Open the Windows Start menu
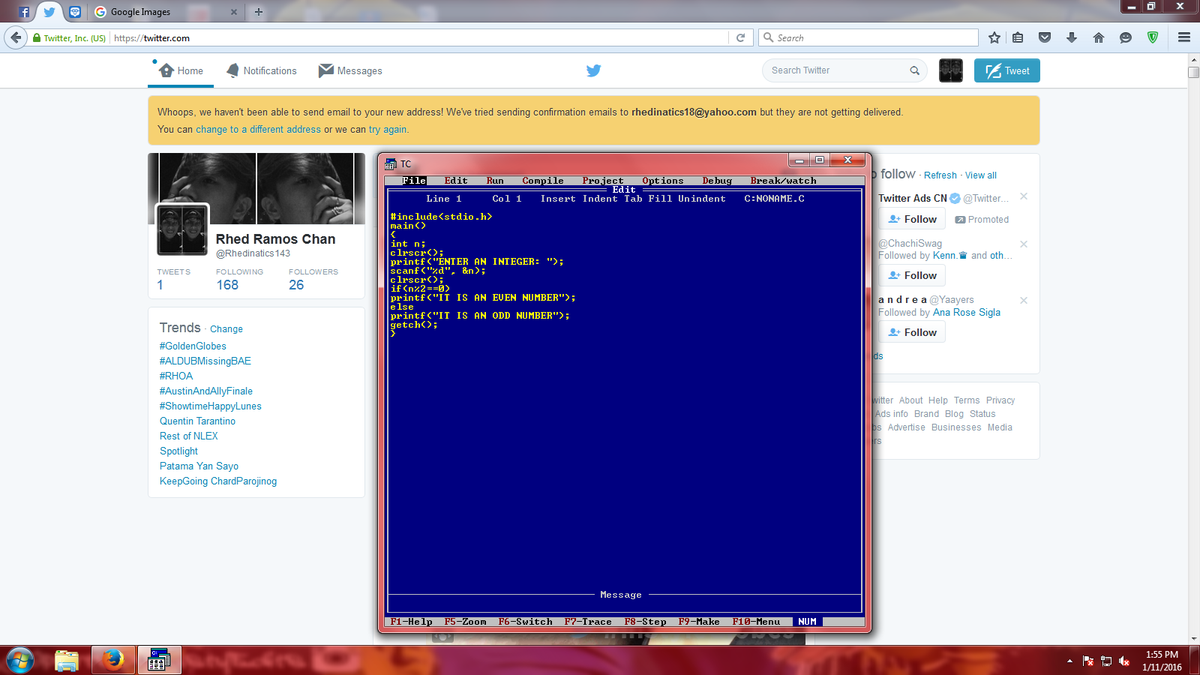1200x675 pixels. (21, 659)
